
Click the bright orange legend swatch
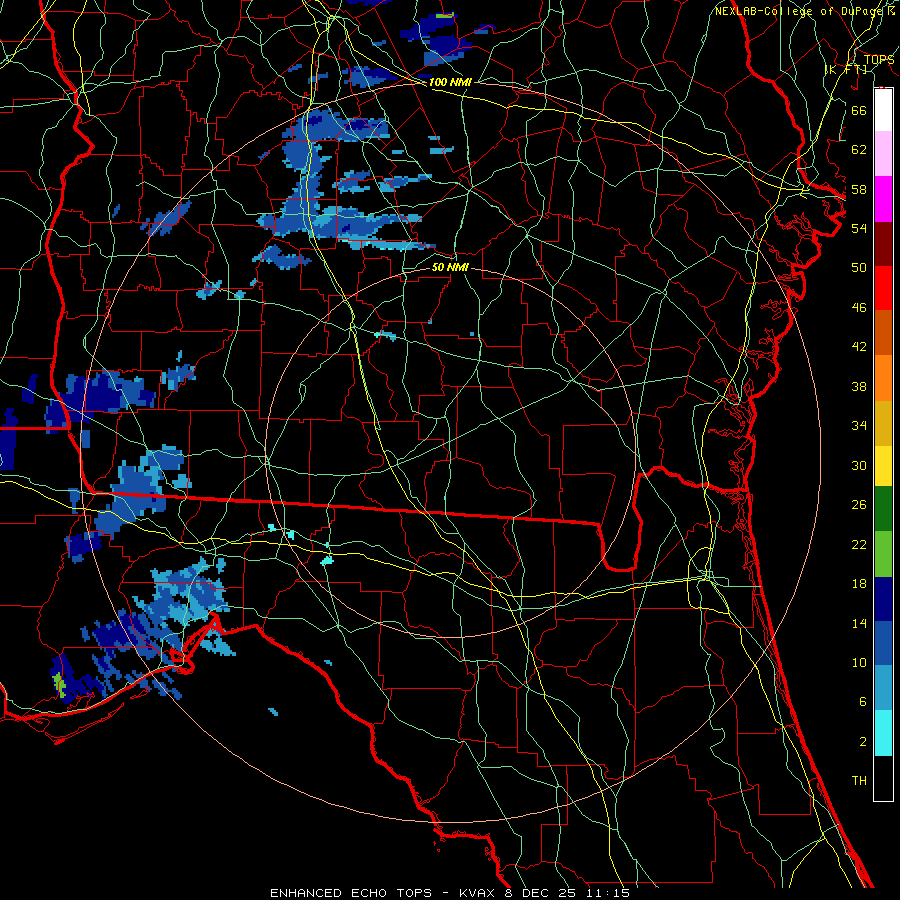(x=883, y=378)
